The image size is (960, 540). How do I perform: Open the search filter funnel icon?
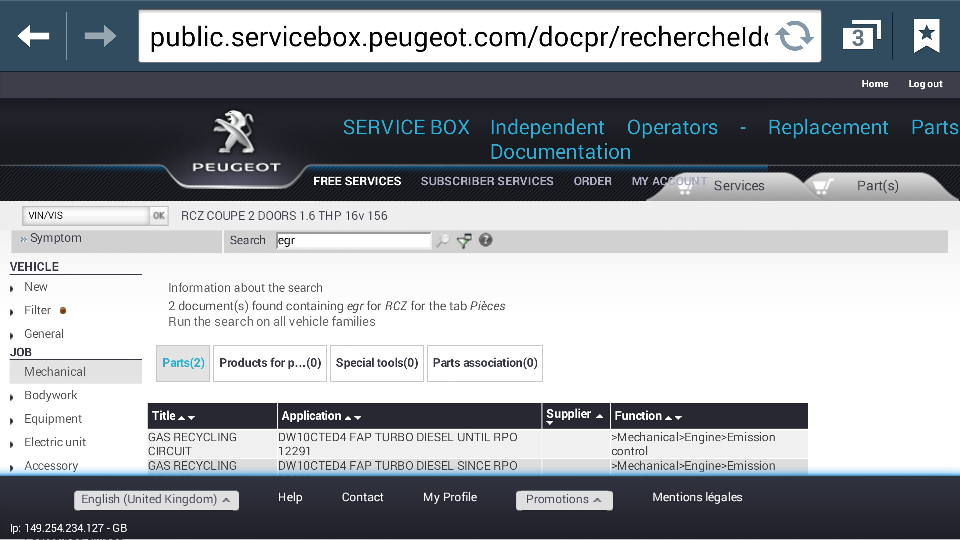(x=464, y=241)
